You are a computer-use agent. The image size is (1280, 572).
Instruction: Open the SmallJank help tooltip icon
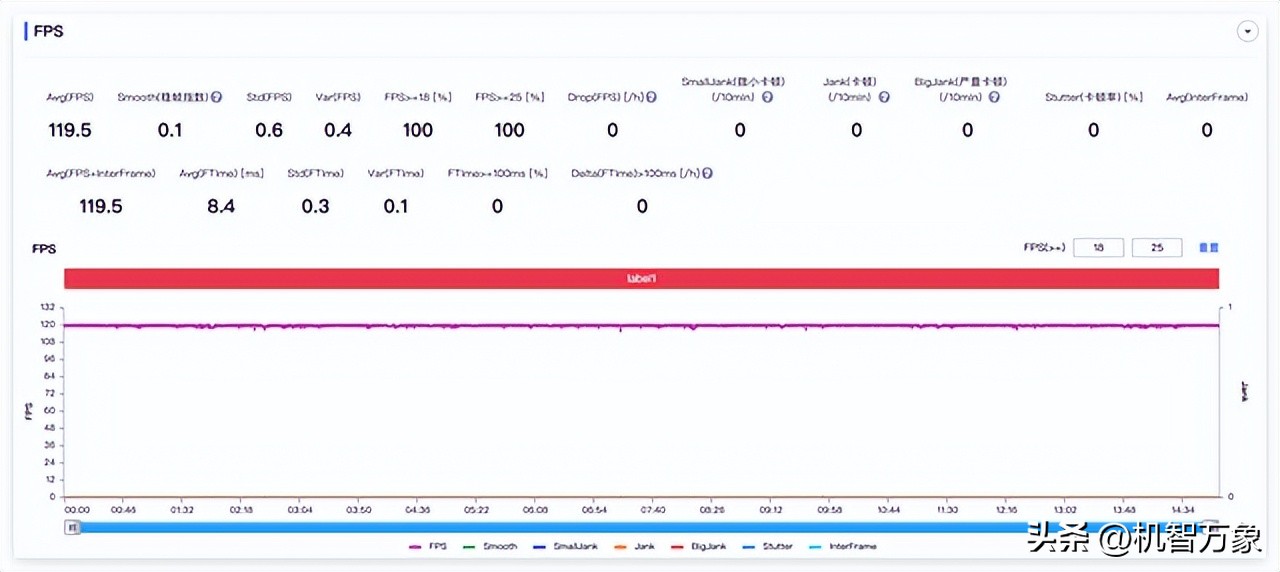pos(767,98)
